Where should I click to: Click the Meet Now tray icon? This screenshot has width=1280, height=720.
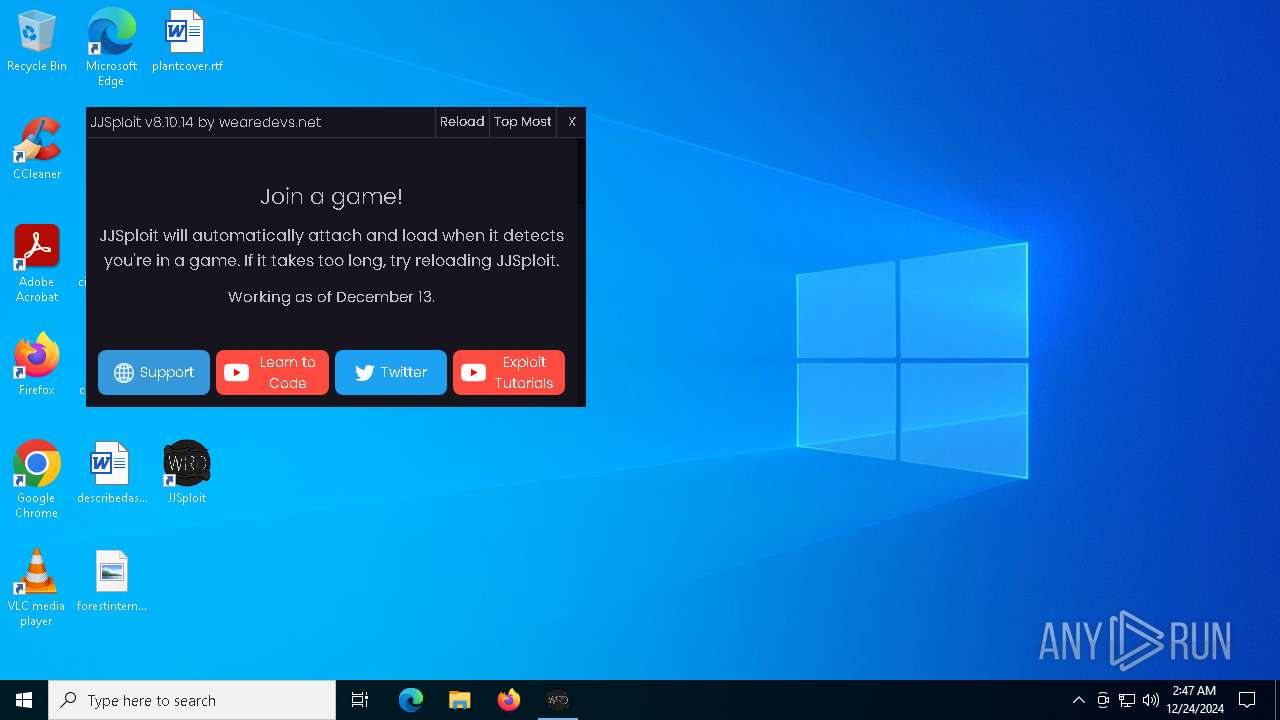click(1103, 700)
